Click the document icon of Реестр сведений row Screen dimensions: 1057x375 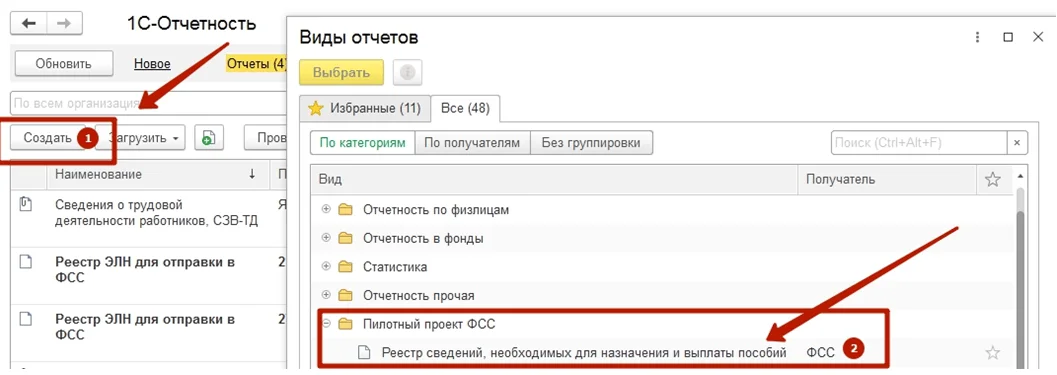tap(364, 352)
